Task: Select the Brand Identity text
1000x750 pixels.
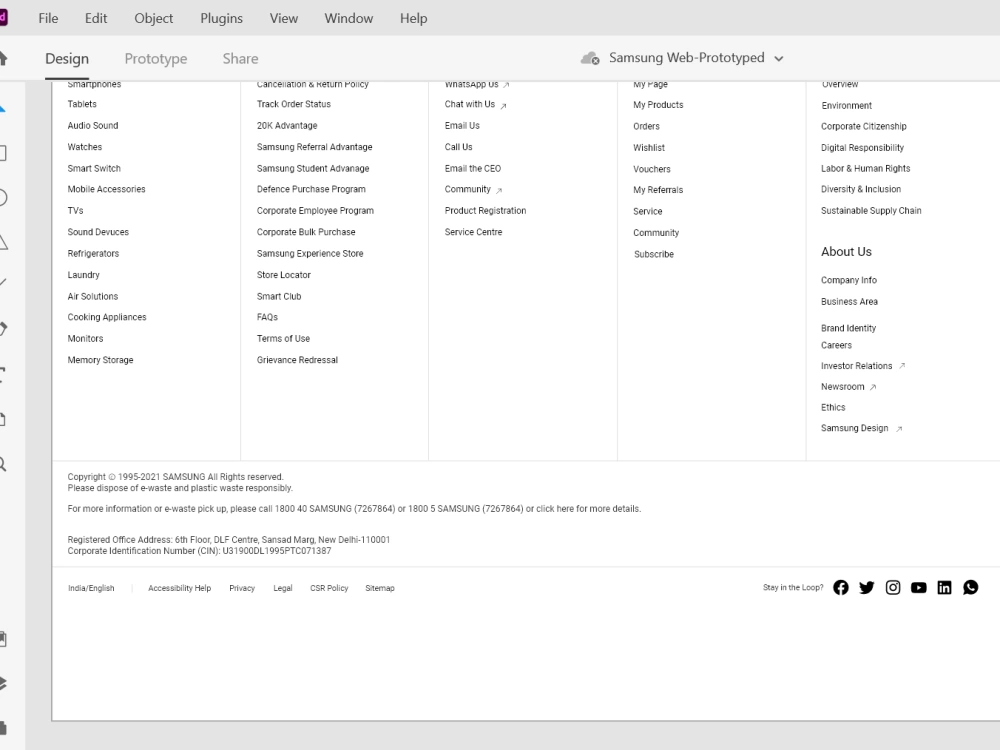Action: click(848, 328)
